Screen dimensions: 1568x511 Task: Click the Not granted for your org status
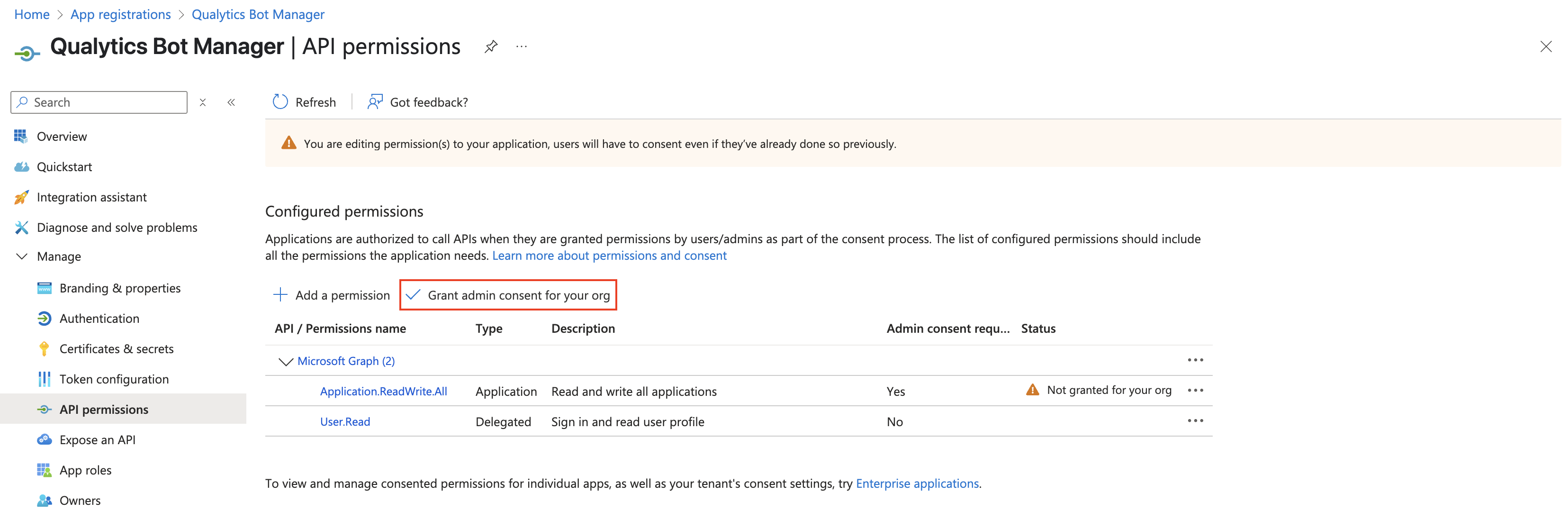point(1109,390)
